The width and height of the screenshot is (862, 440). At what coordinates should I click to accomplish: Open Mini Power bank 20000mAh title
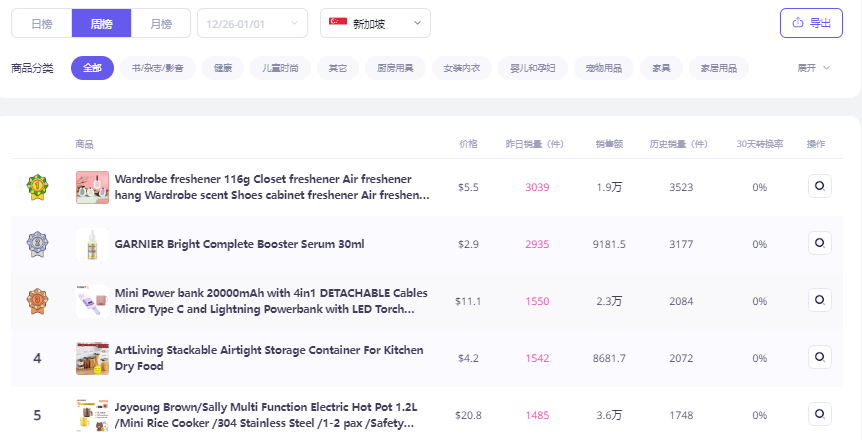(x=271, y=301)
